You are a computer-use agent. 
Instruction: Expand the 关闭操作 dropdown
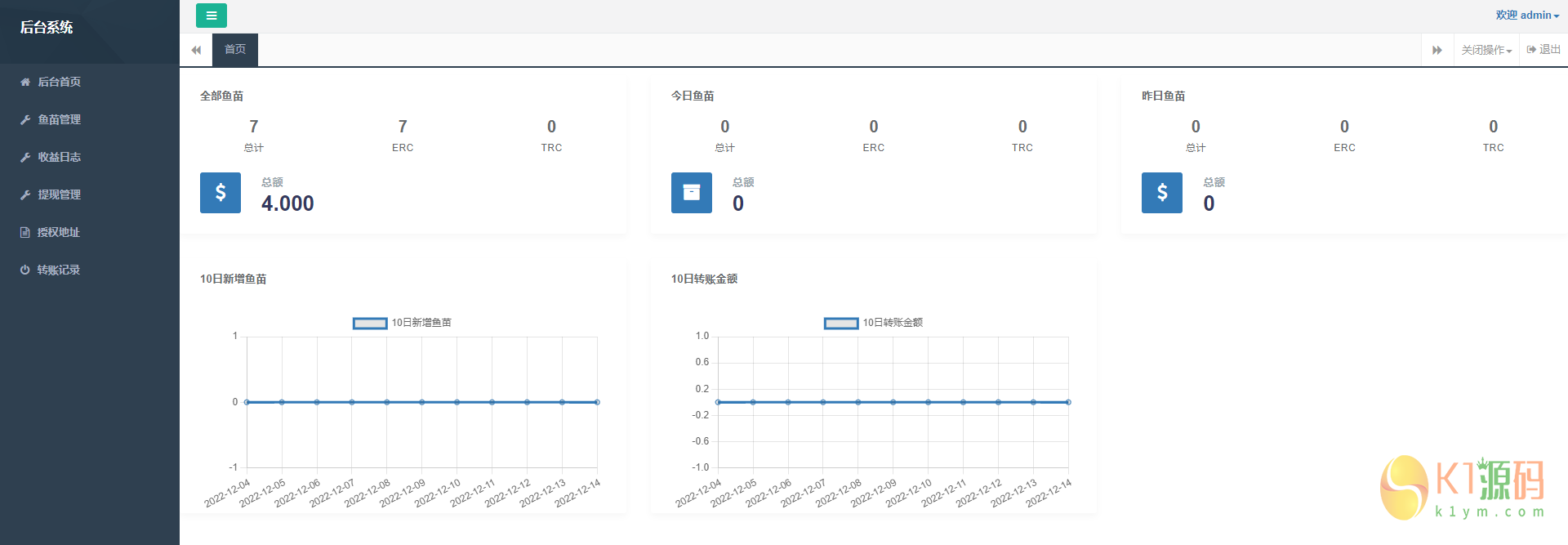pyautogui.click(x=1486, y=50)
